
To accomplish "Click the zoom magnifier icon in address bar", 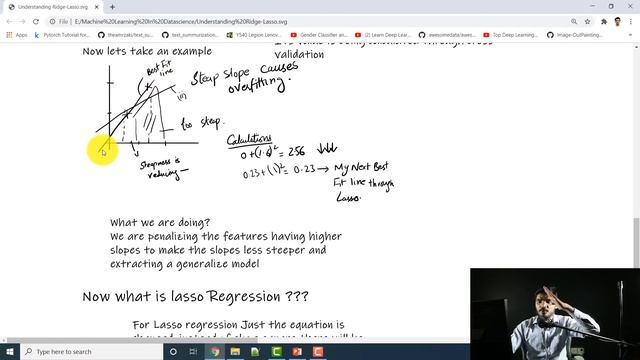I will pyautogui.click(x=574, y=22).
